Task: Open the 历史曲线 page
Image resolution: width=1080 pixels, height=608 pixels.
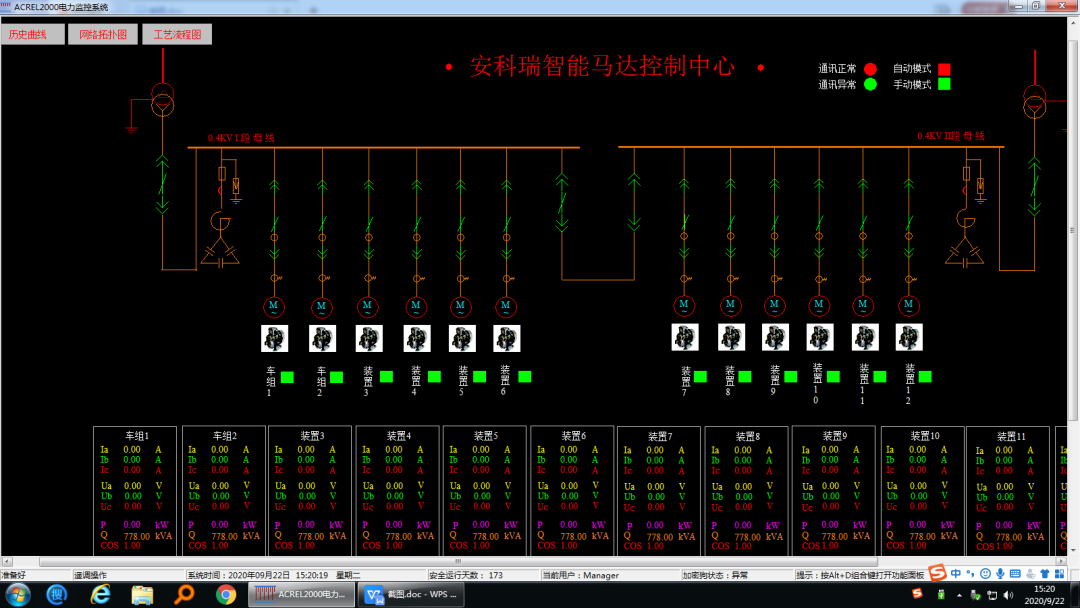Action: tap(32, 34)
